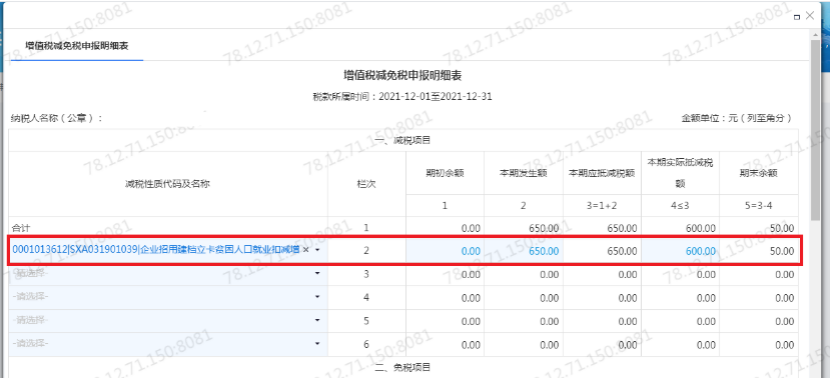Click the 期初余额 field in row 2
The image size is (832, 378).
click(x=445, y=251)
